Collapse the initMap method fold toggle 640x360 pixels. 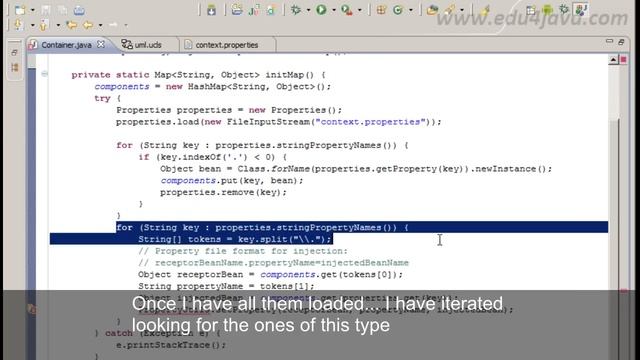pos(44,74)
